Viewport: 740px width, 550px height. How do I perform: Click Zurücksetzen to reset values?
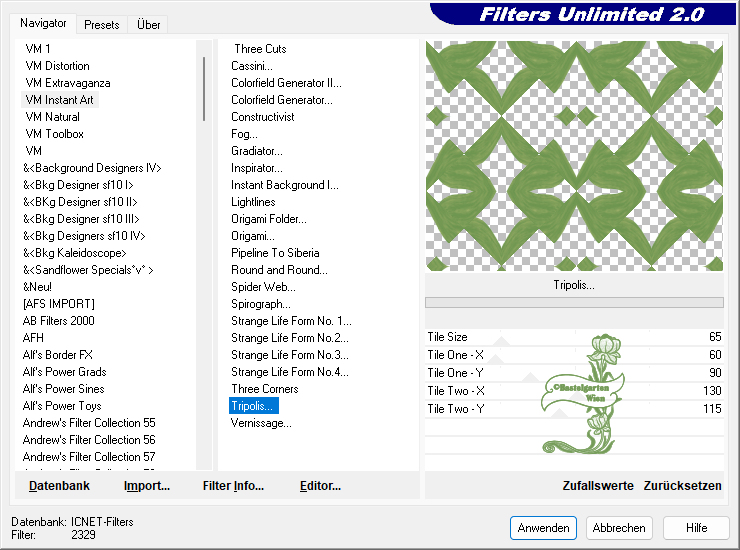tap(682, 485)
